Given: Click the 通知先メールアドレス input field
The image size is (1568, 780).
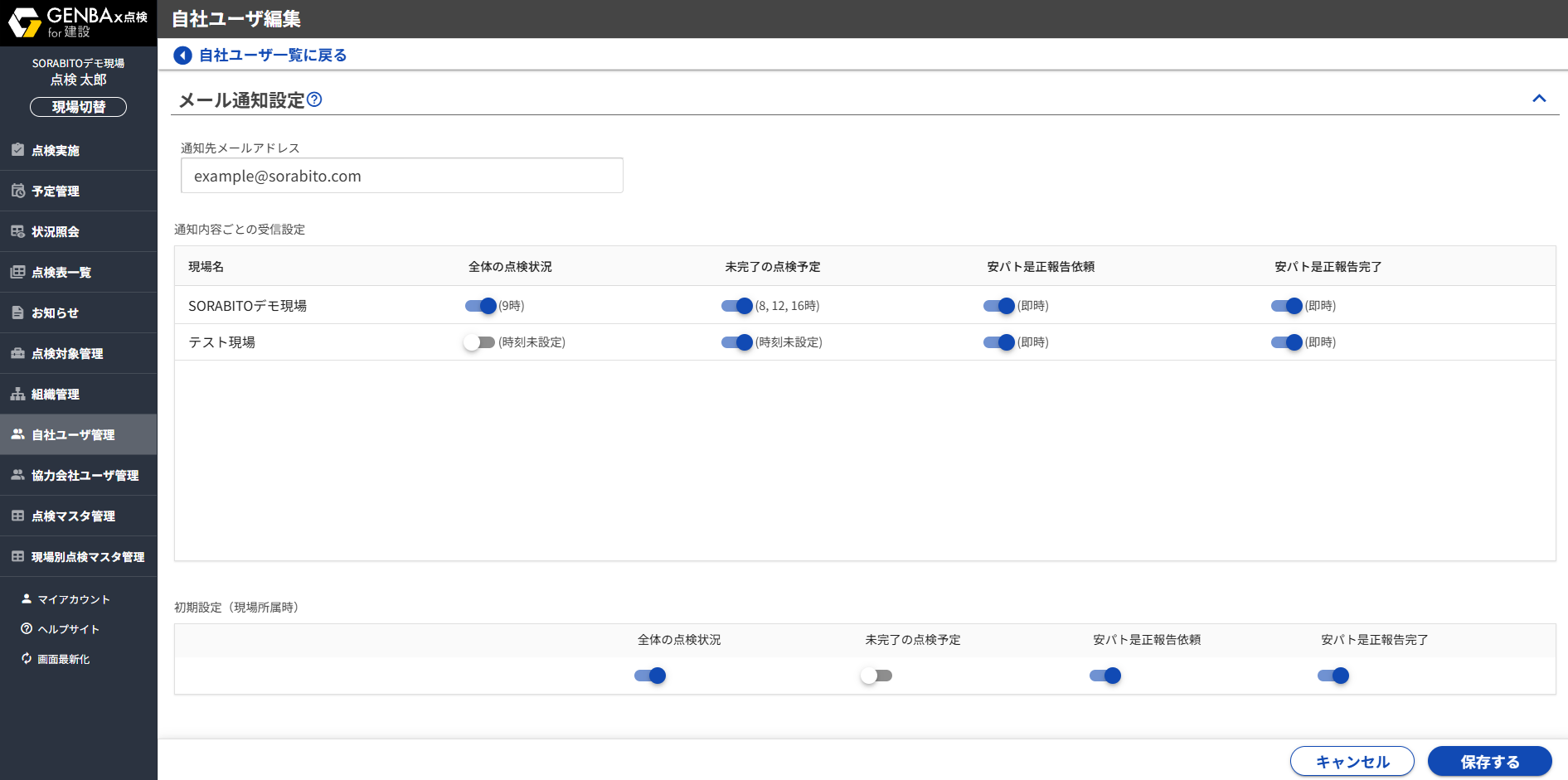Looking at the screenshot, I should pos(401,176).
